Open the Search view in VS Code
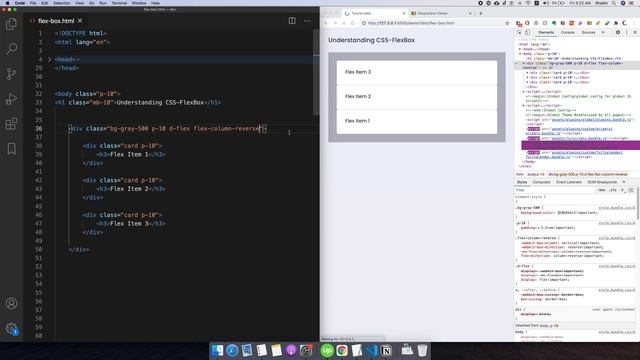640x360 pixels. (11, 49)
